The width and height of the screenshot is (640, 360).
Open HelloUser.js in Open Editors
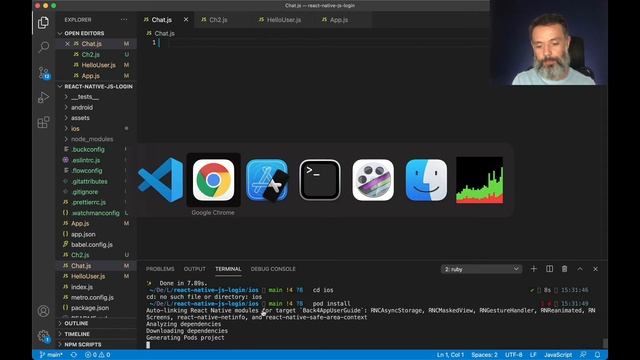click(98, 65)
